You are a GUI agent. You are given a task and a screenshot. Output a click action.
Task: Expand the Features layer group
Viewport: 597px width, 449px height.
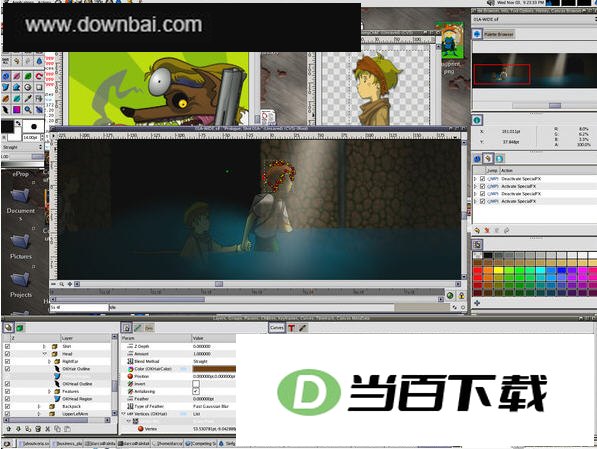(49, 391)
